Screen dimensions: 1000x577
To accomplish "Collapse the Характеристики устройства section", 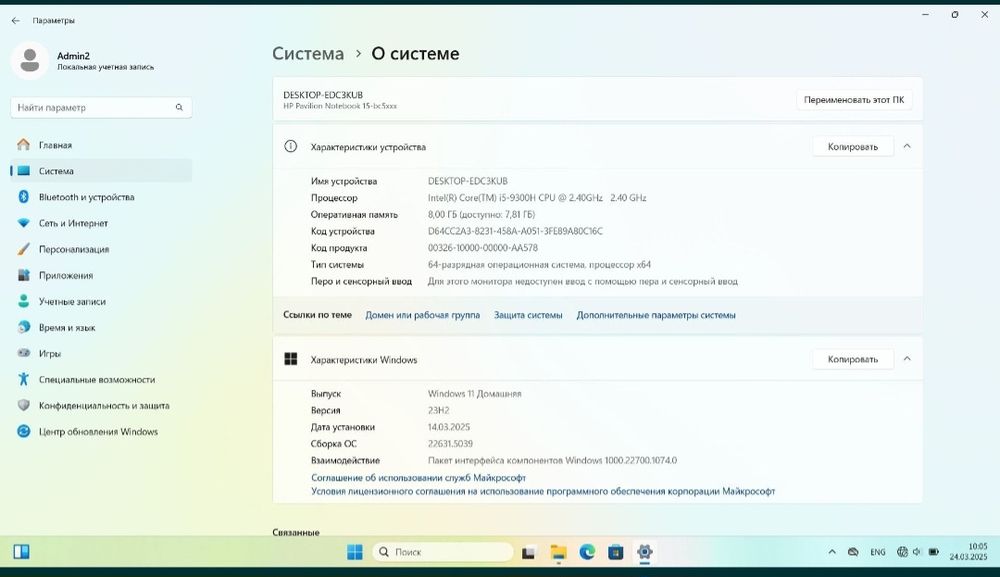I will pos(907,147).
